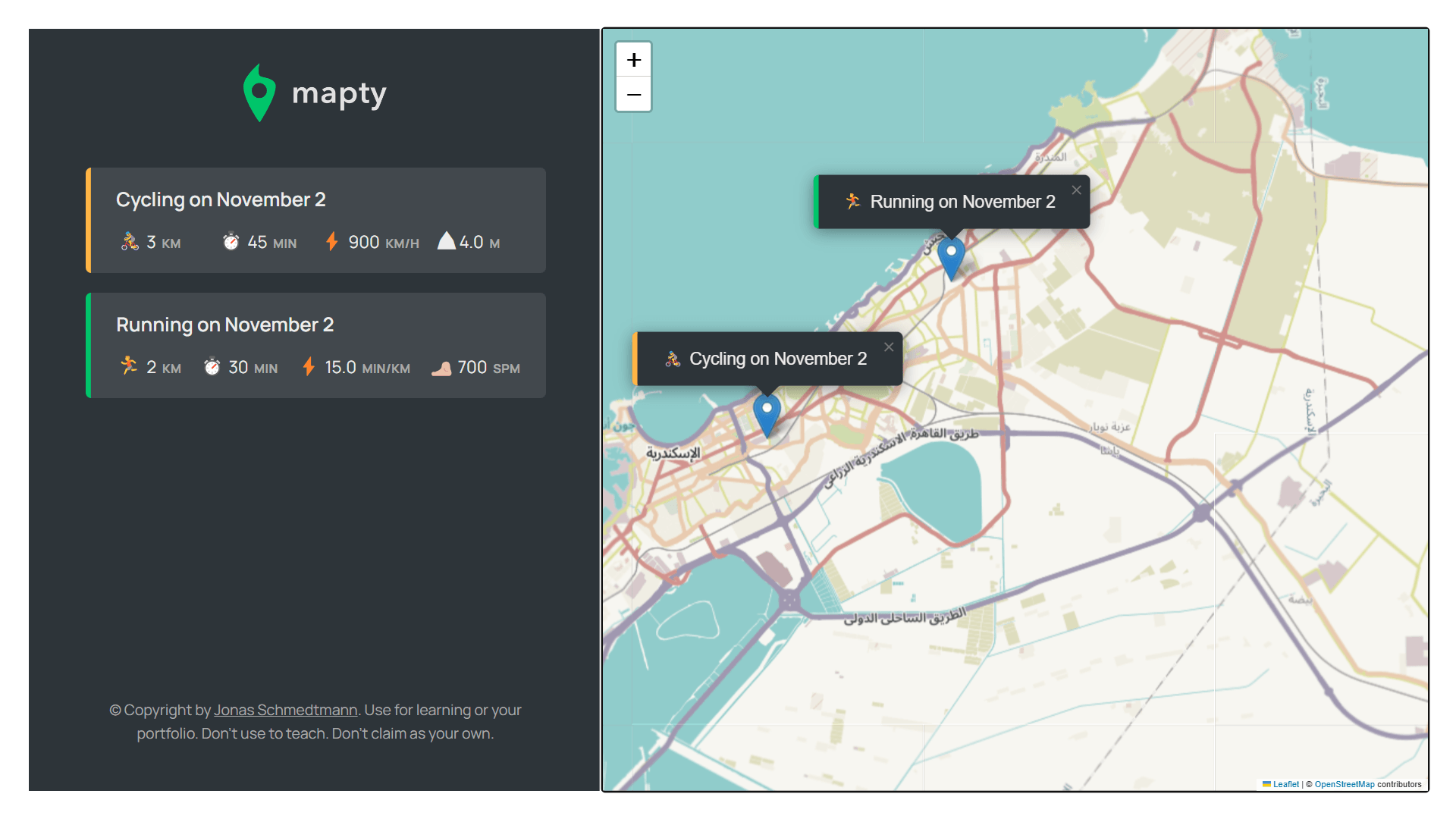Close the Running on November 2 popup

[x=1076, y=190]
